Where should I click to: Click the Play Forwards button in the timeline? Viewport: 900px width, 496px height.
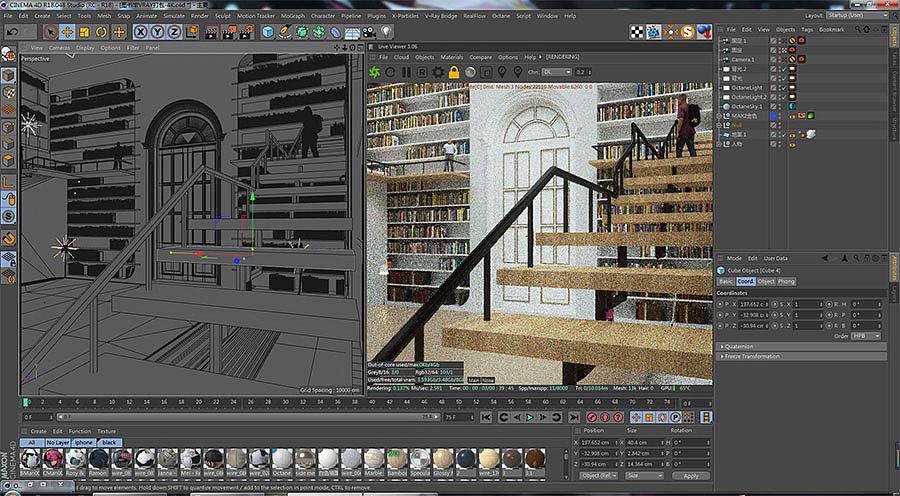click(530, 417)
